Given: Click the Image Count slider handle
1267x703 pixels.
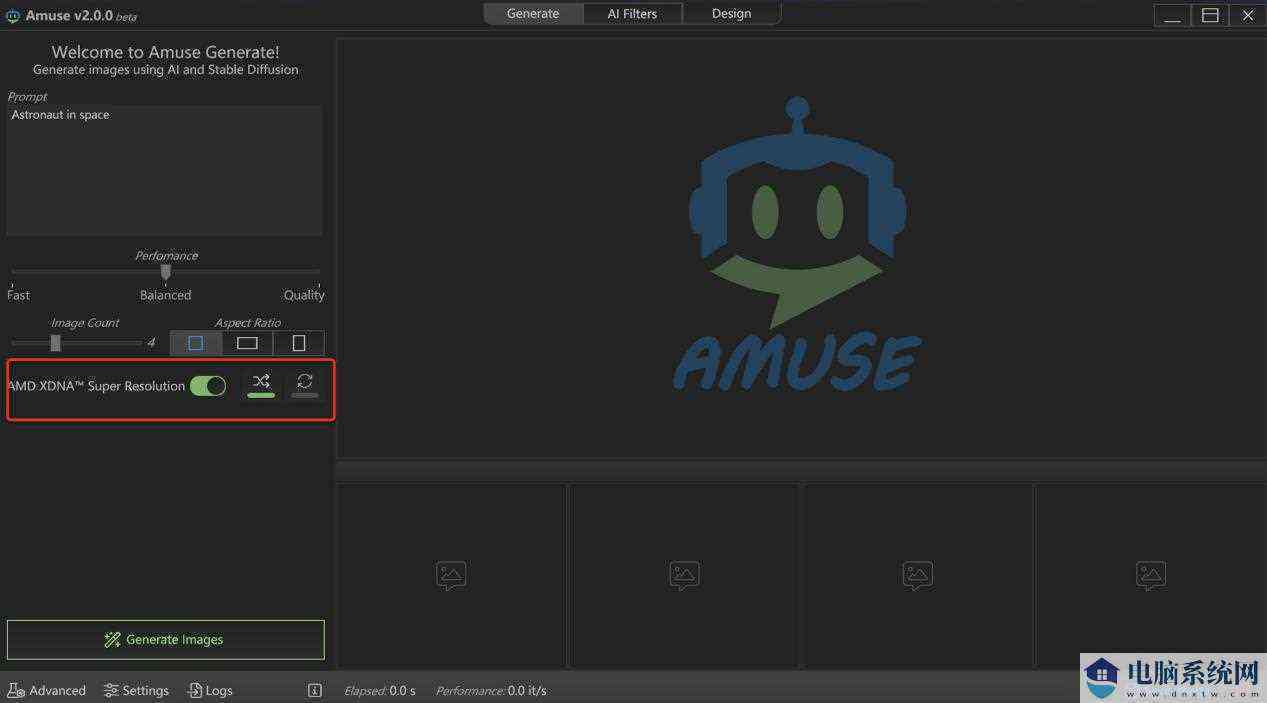Looking at the screenshot, I should [x=56, y=343].
